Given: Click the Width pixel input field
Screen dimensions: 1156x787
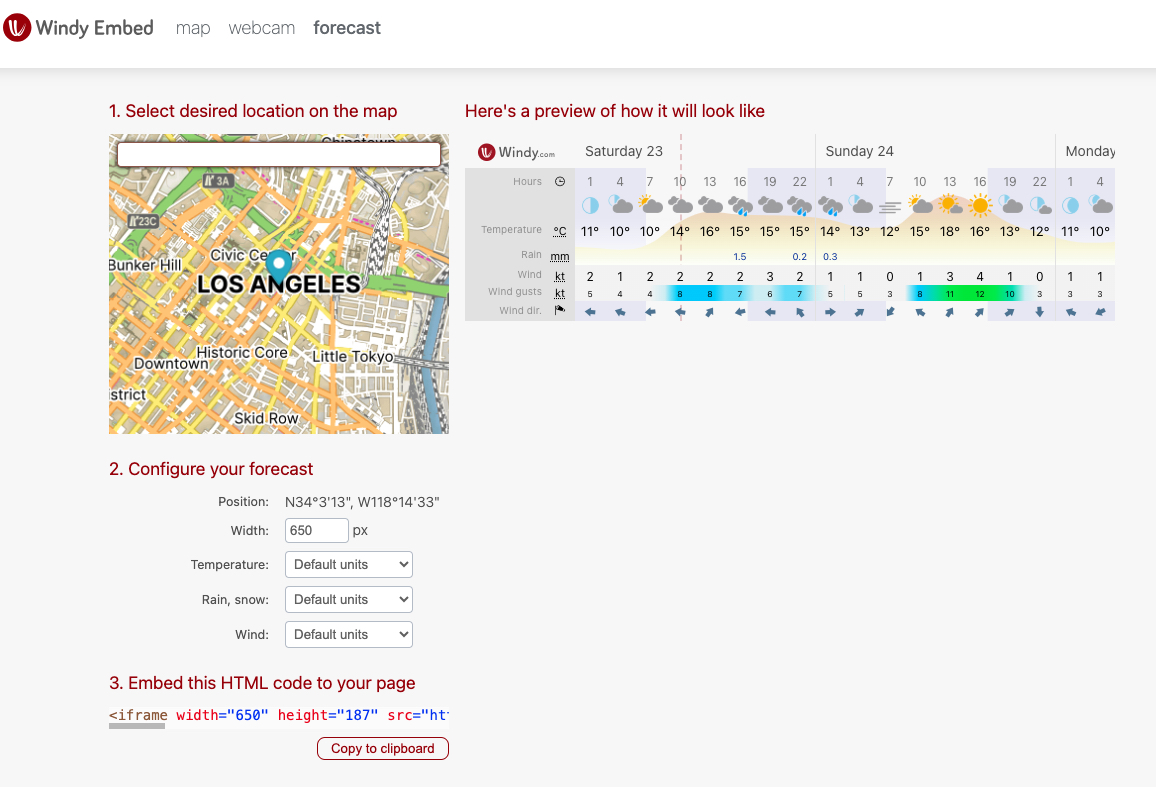Looking at the screenshot, I should pos(316,531).
